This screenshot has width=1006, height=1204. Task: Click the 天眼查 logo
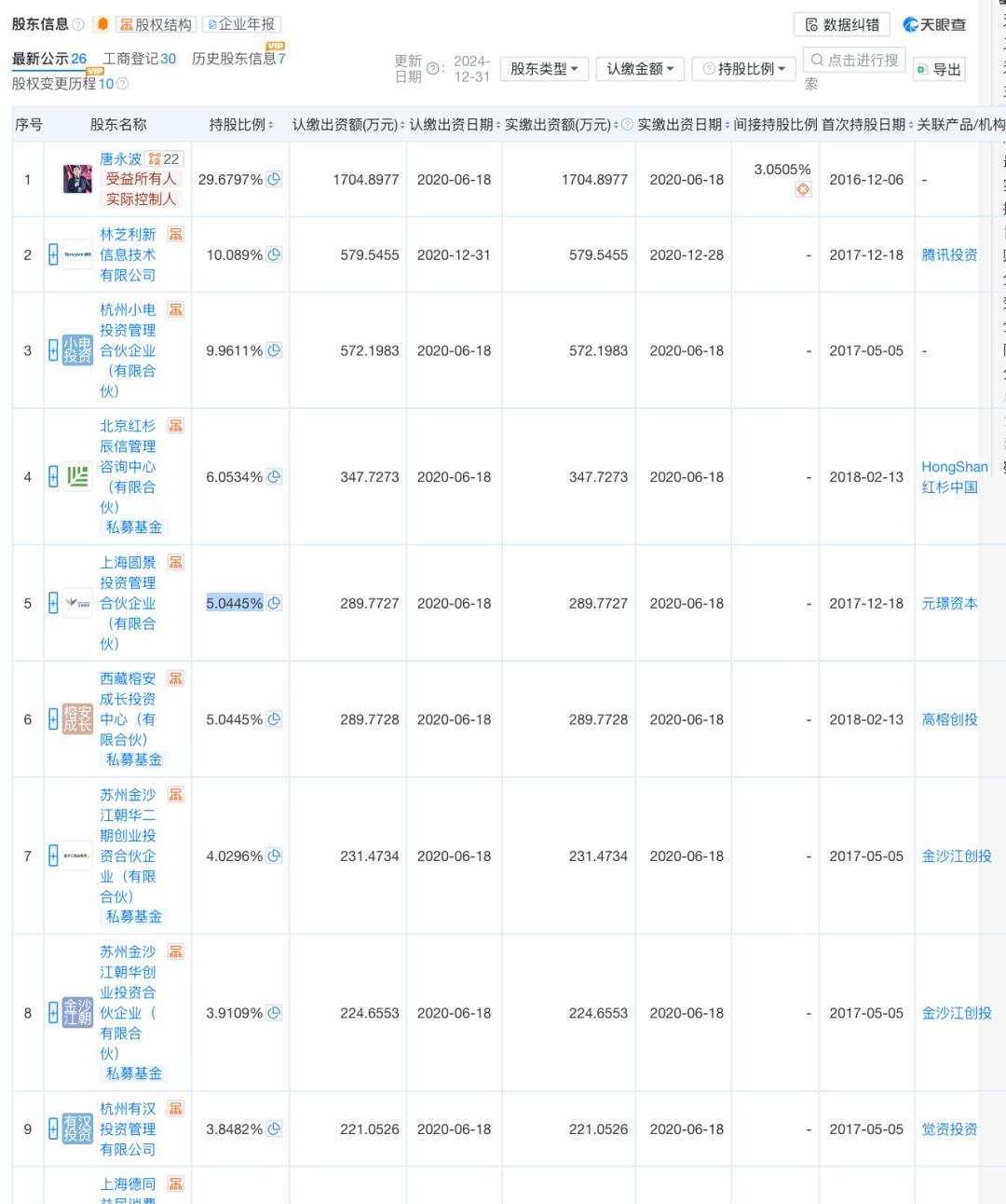pyautogui.click(x=934, y=25)
